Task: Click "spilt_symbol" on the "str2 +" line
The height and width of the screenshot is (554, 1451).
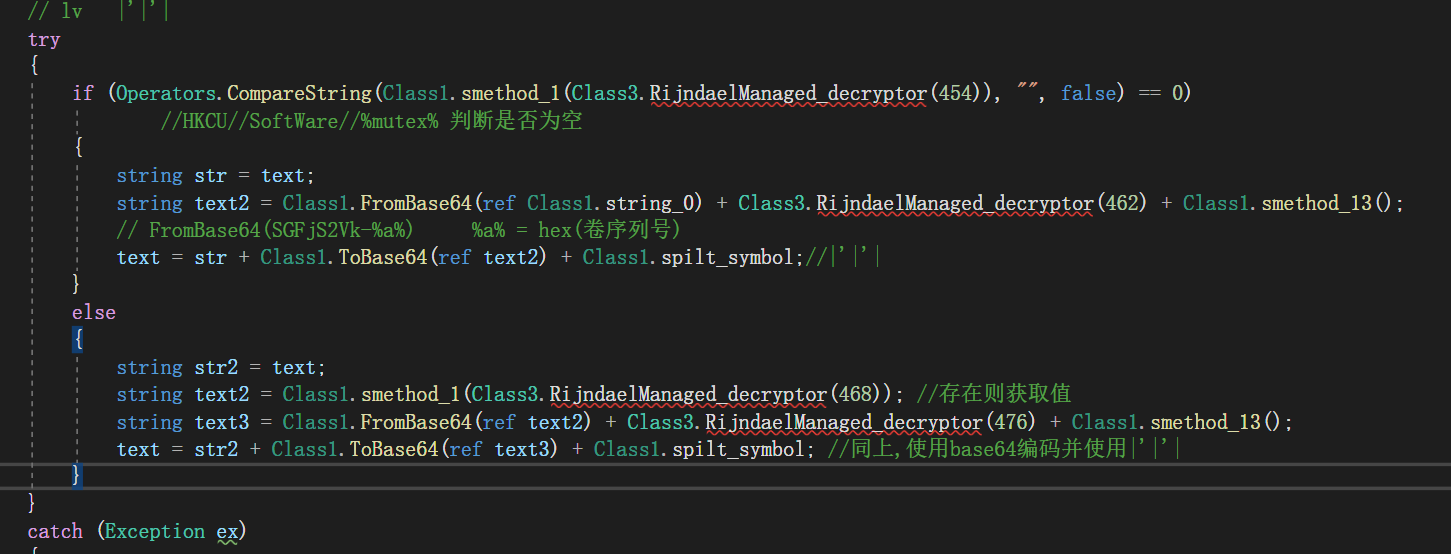Action: tap(738, 449)
